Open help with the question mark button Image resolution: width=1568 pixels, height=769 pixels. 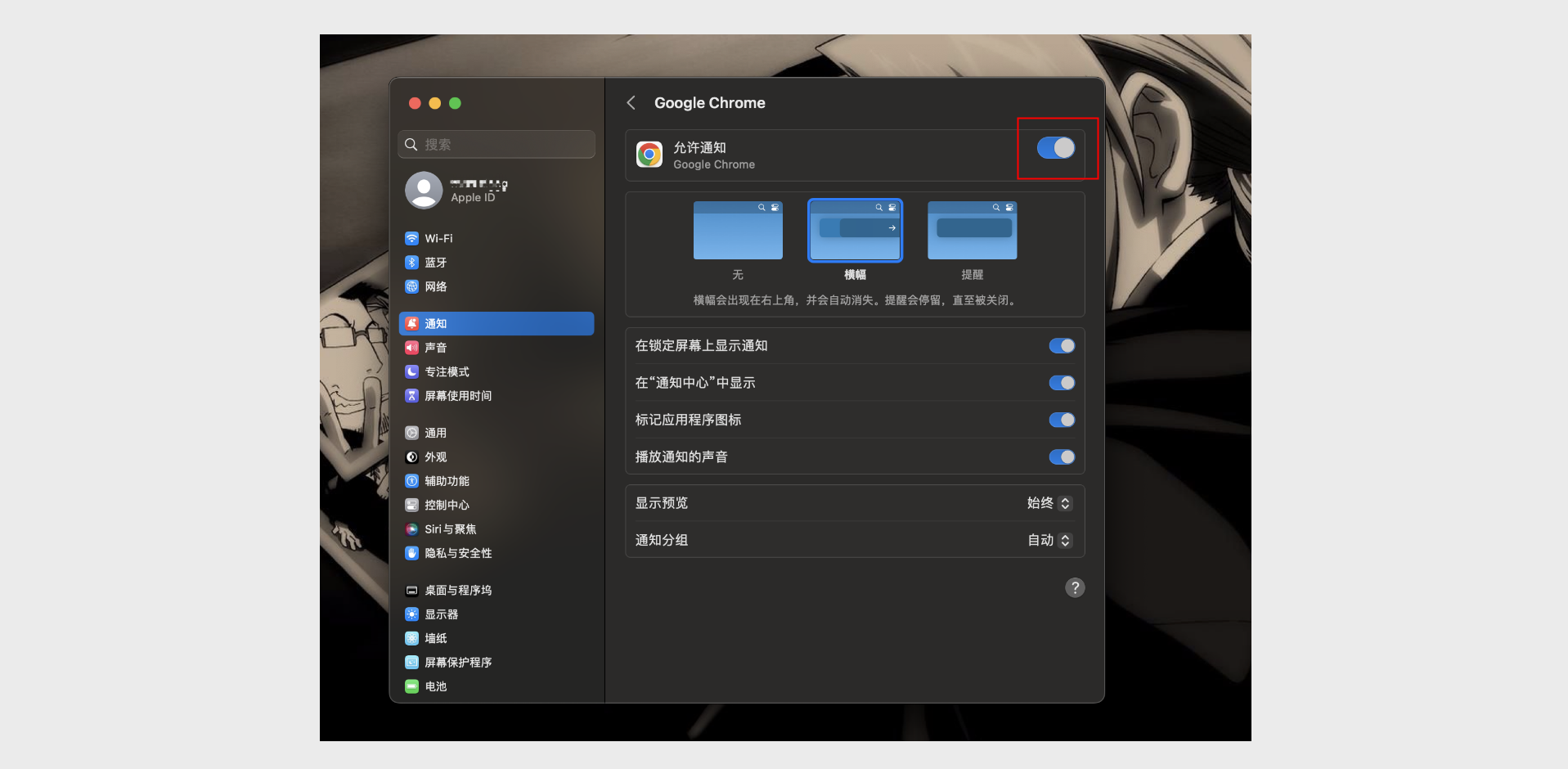1075,587
